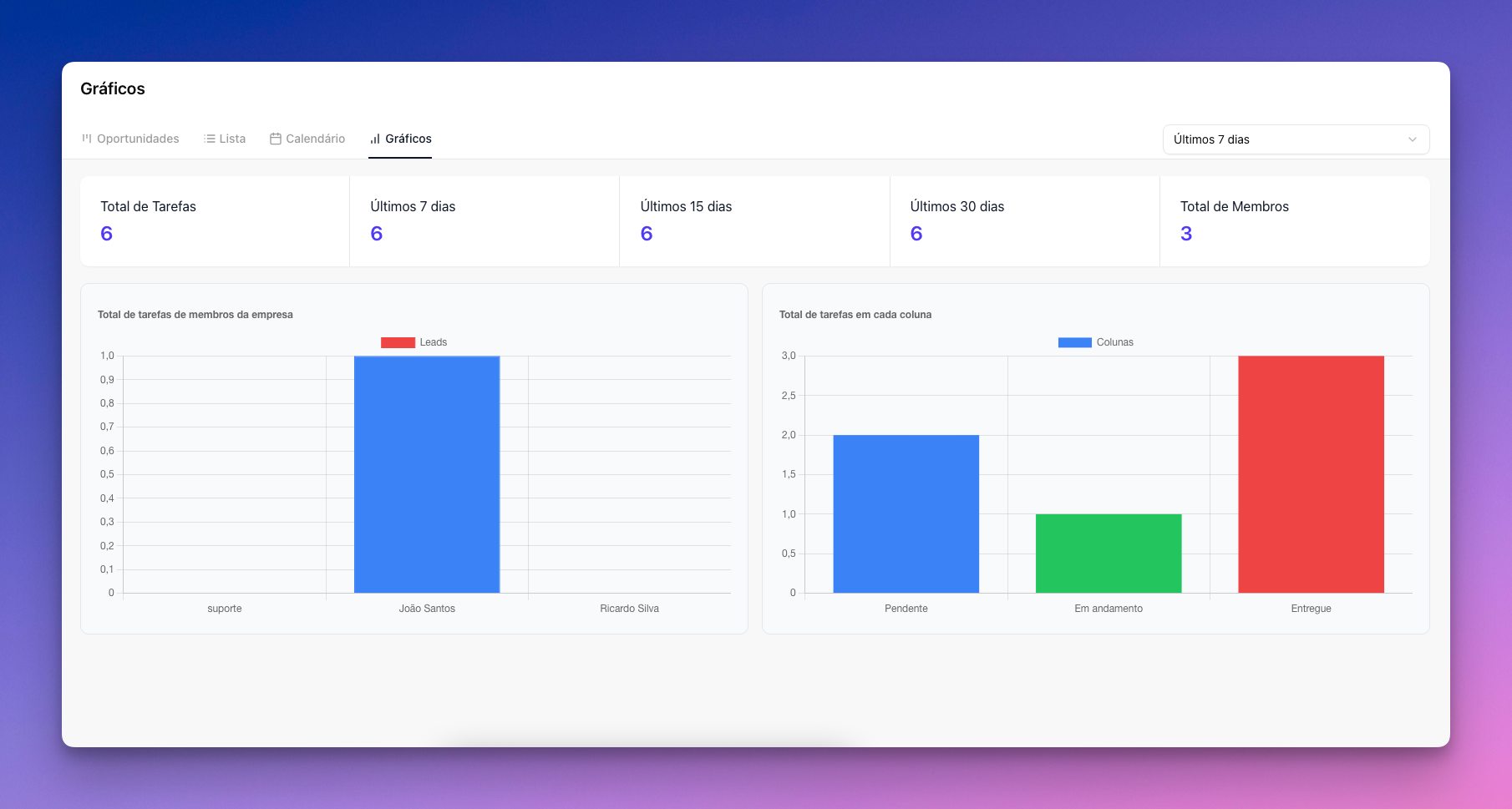Viewport: 1512px width, 809px height.
Task: Click the João Santos bar in chart
Action: pyautogui.click(x=427, y=474)
